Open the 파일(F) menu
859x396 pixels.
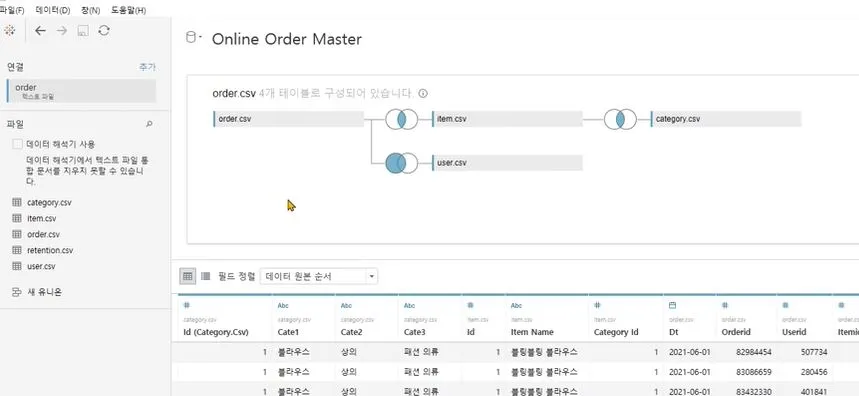coord(12,10)
